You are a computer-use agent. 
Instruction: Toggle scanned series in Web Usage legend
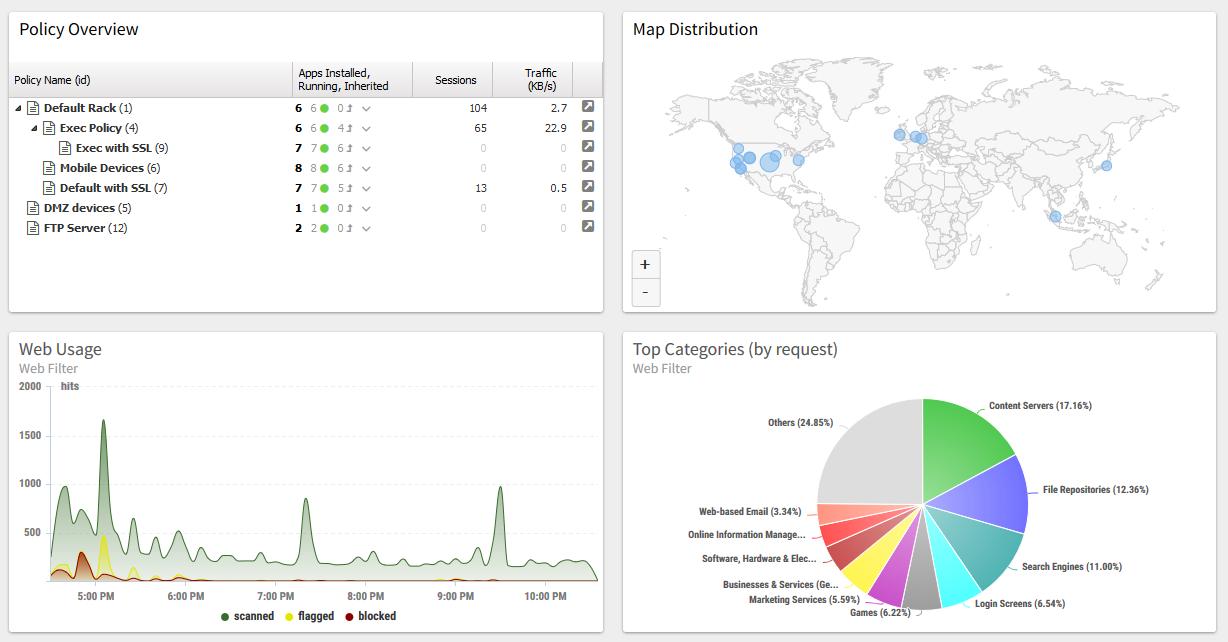247,616
